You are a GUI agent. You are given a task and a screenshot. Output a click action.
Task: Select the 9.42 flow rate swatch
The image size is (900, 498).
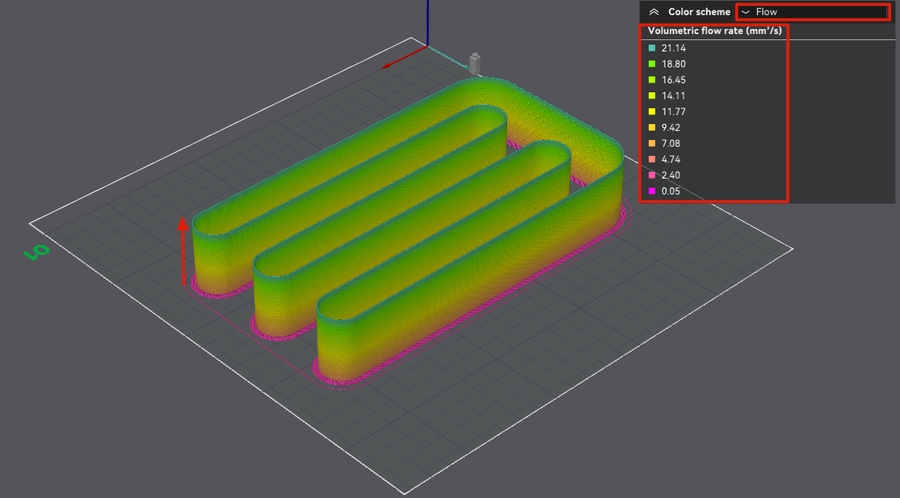[x=651, y=127]
